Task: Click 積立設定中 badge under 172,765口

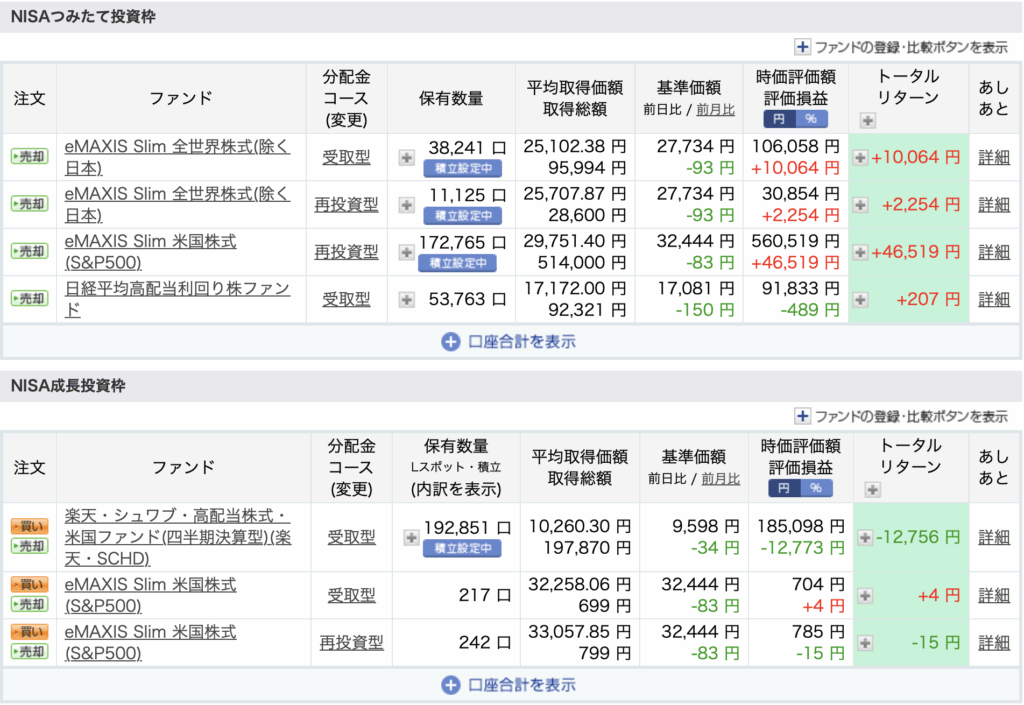Action: (x=457, y=263)
